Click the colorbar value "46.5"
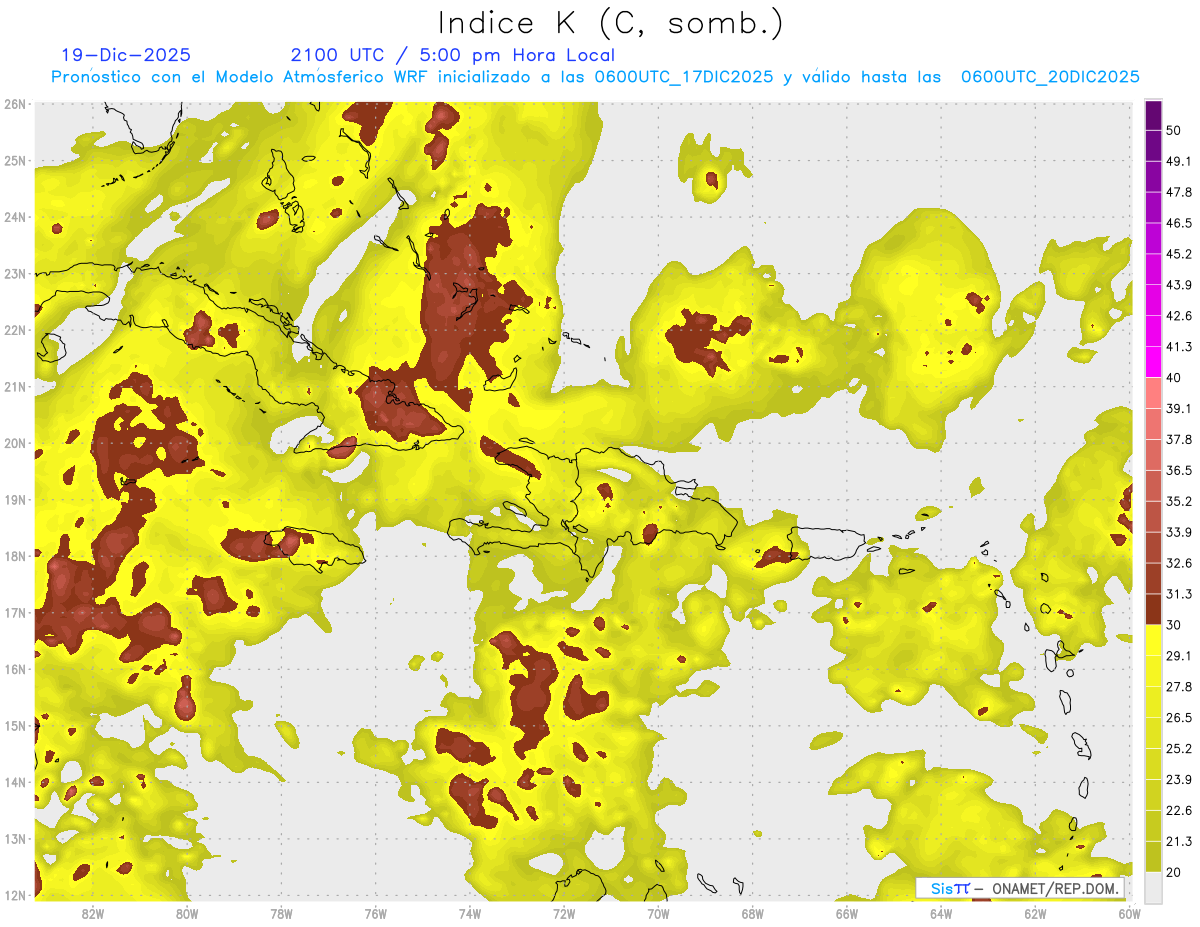Image resolution: width=1200 pixels, height=927 pixels. tap(1178, 223)
